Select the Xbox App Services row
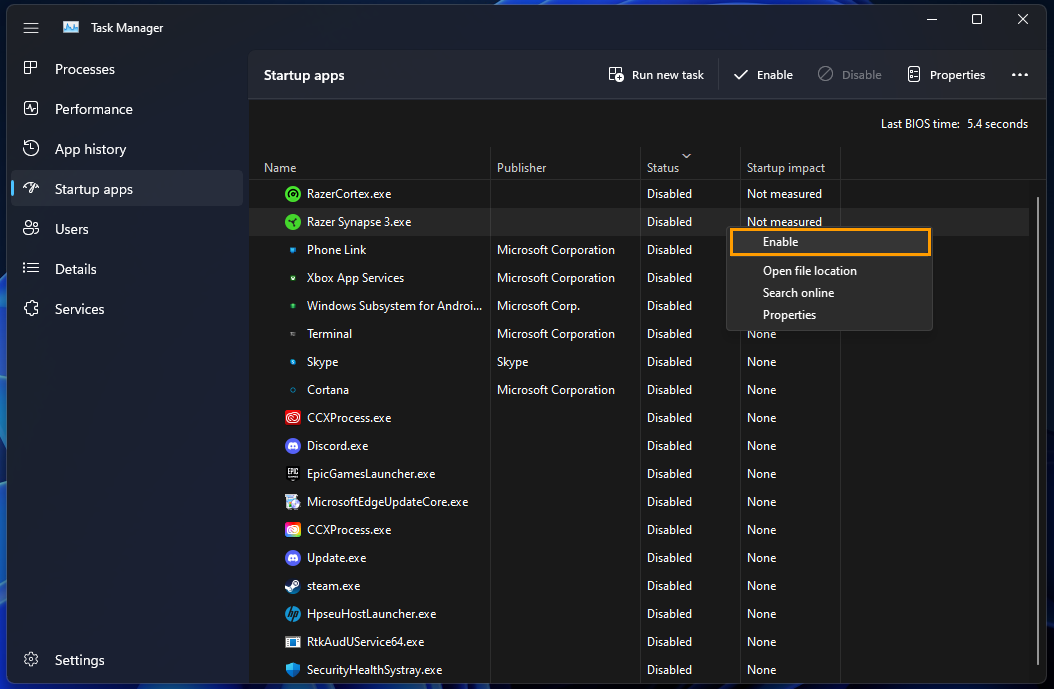Viewport: 1054px width, 689px height. pyautogui.click(x=639, y=278)
